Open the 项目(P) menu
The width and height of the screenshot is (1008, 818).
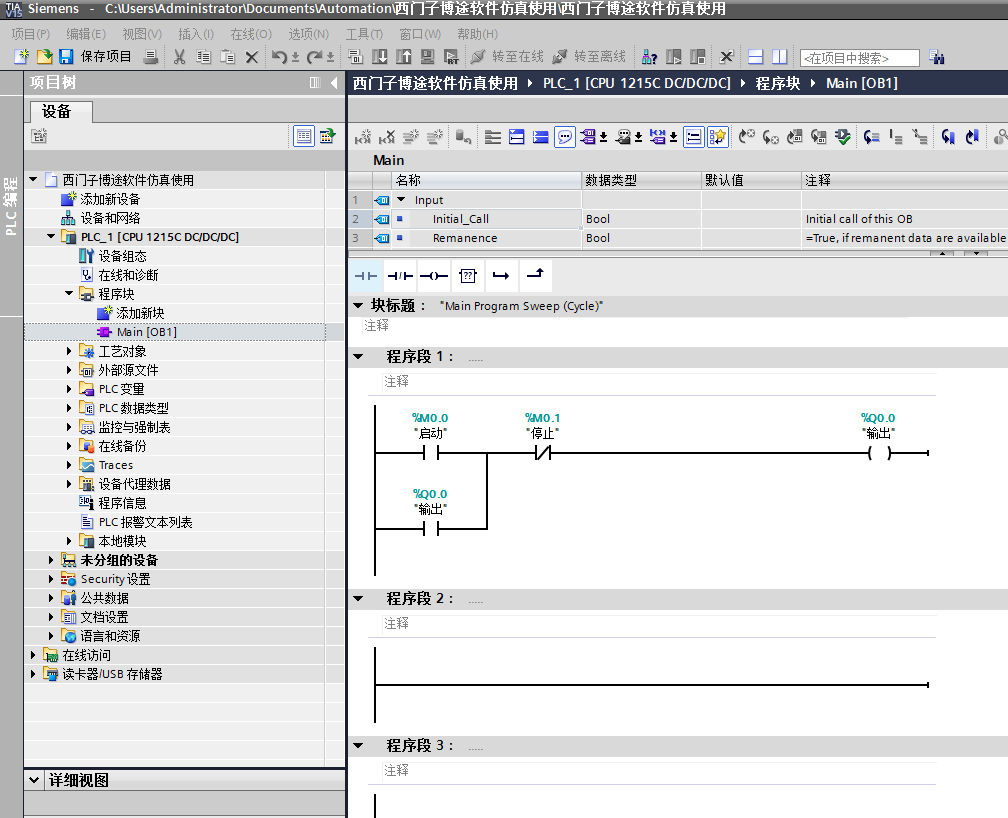tap(30, 33)
